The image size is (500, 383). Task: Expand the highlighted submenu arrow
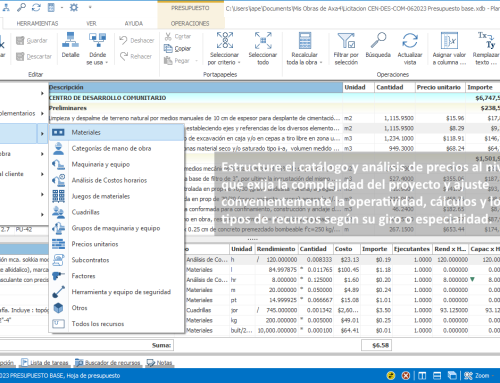[42, 134]
